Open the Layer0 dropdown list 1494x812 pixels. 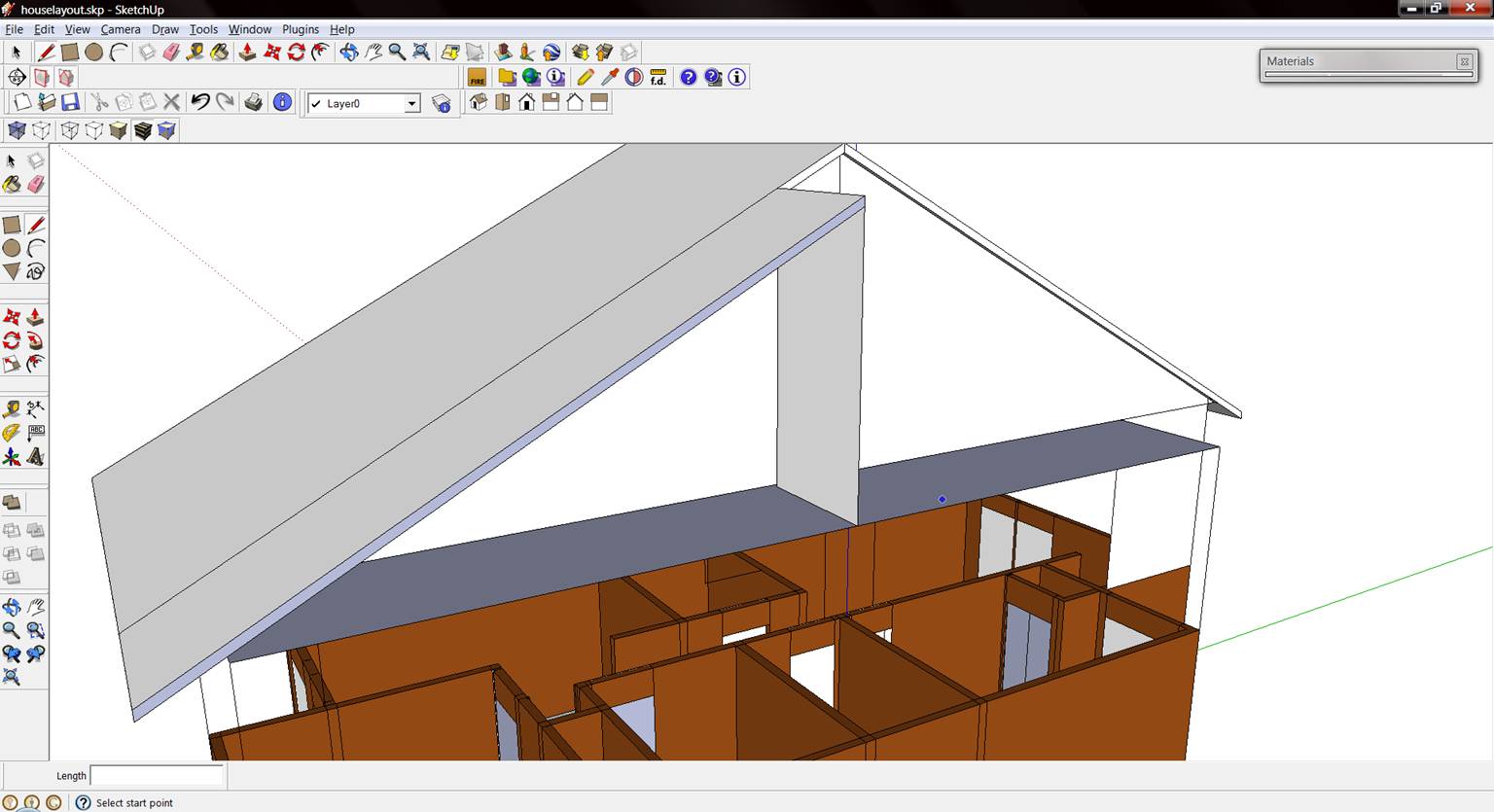411,103
